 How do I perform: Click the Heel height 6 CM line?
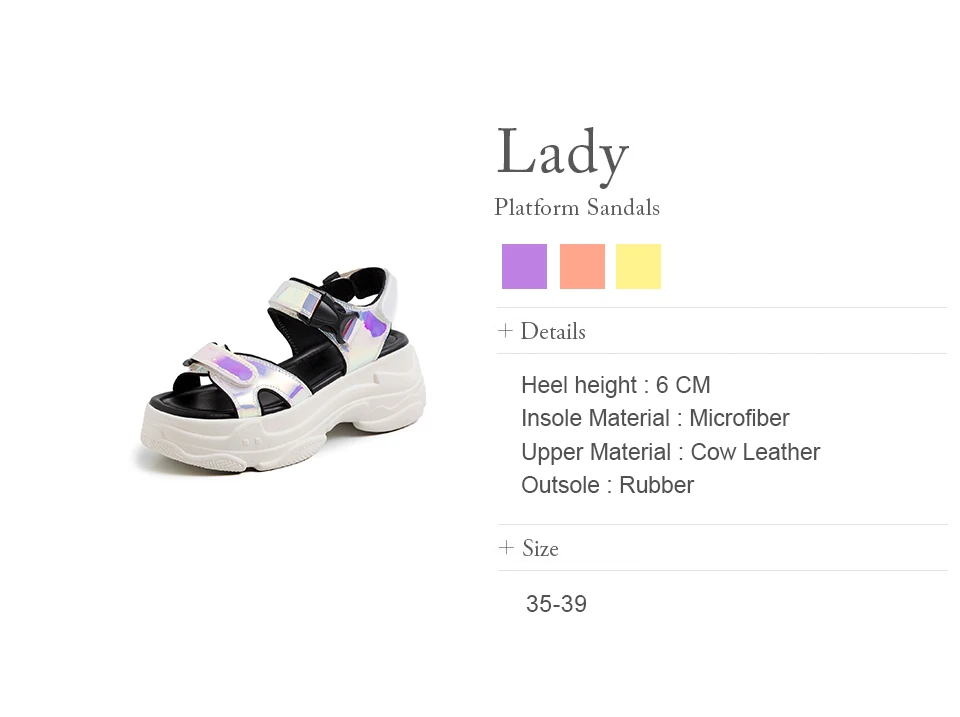615,385
